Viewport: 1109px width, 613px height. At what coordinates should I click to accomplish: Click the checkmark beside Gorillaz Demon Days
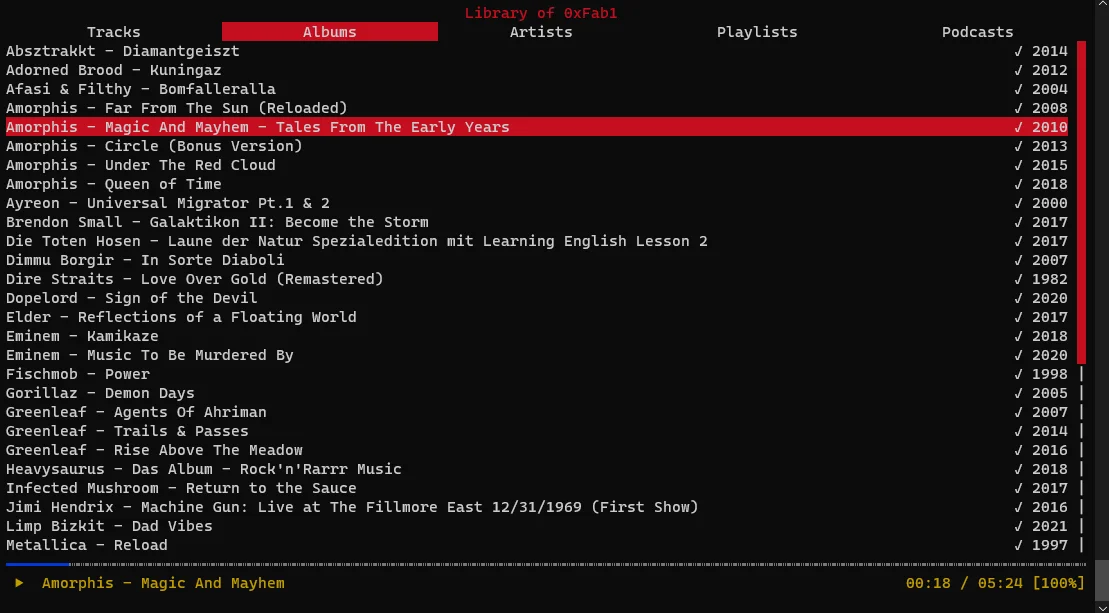tap(1018, 393)
